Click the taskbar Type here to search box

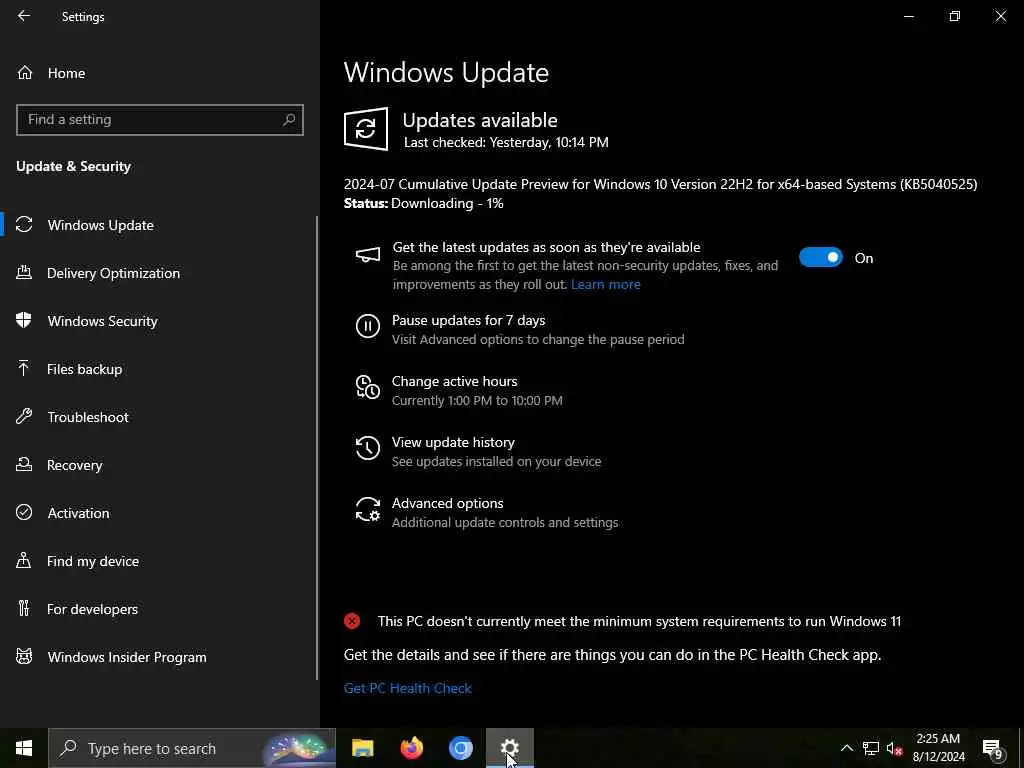tap(192, 748)
